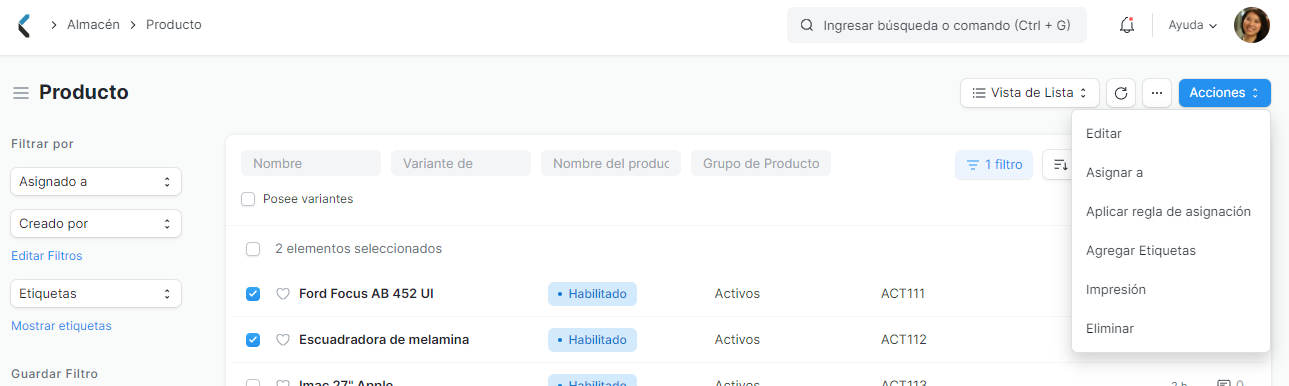The width and height of the screenshot is (1289, 386).
Task: Click the Grupo de Producto filter field
Action: pyautogui.click(x=761, y=163)
